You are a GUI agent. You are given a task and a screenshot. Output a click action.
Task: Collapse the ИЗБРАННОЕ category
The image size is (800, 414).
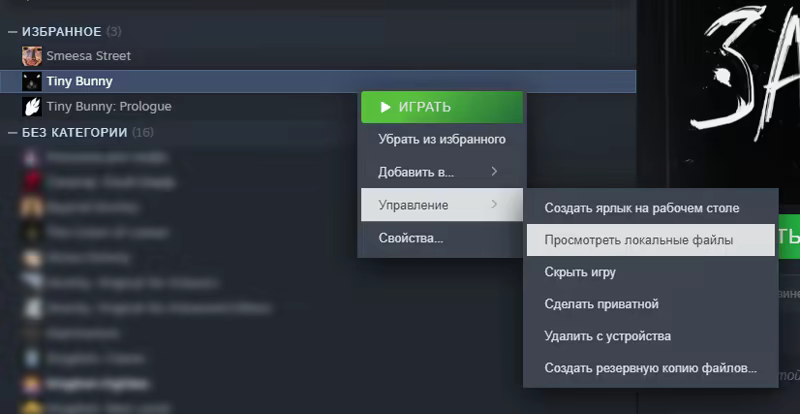[13, 32]
